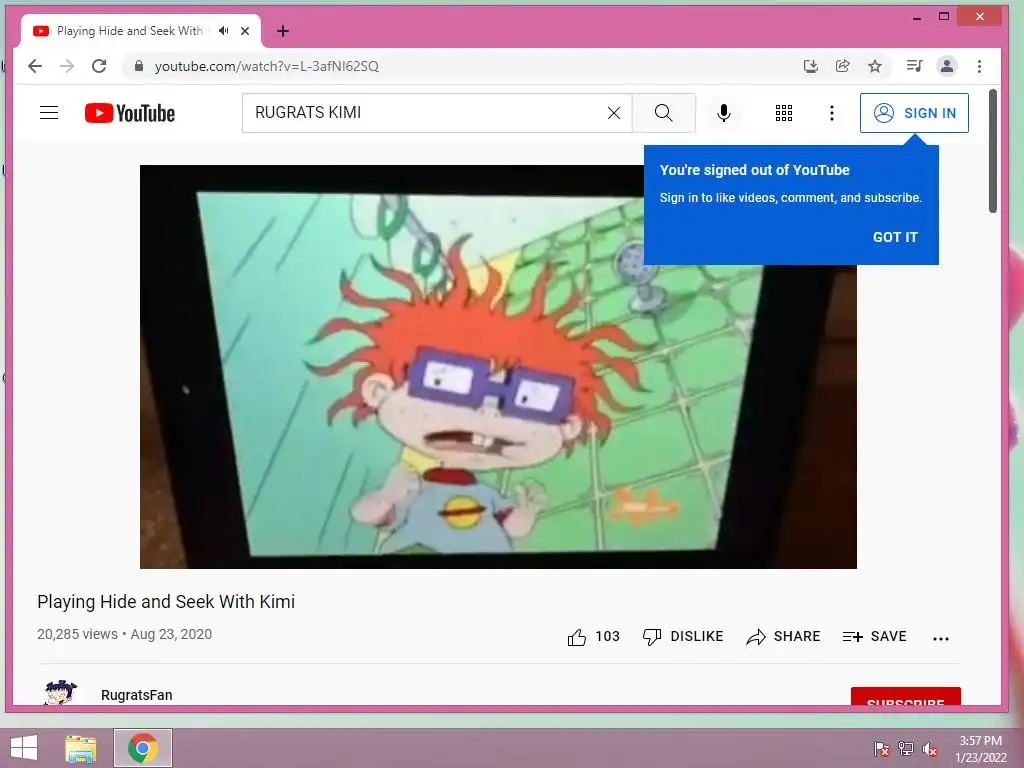
Task: Open the taskbar clock and date
Action: point(980,749)
